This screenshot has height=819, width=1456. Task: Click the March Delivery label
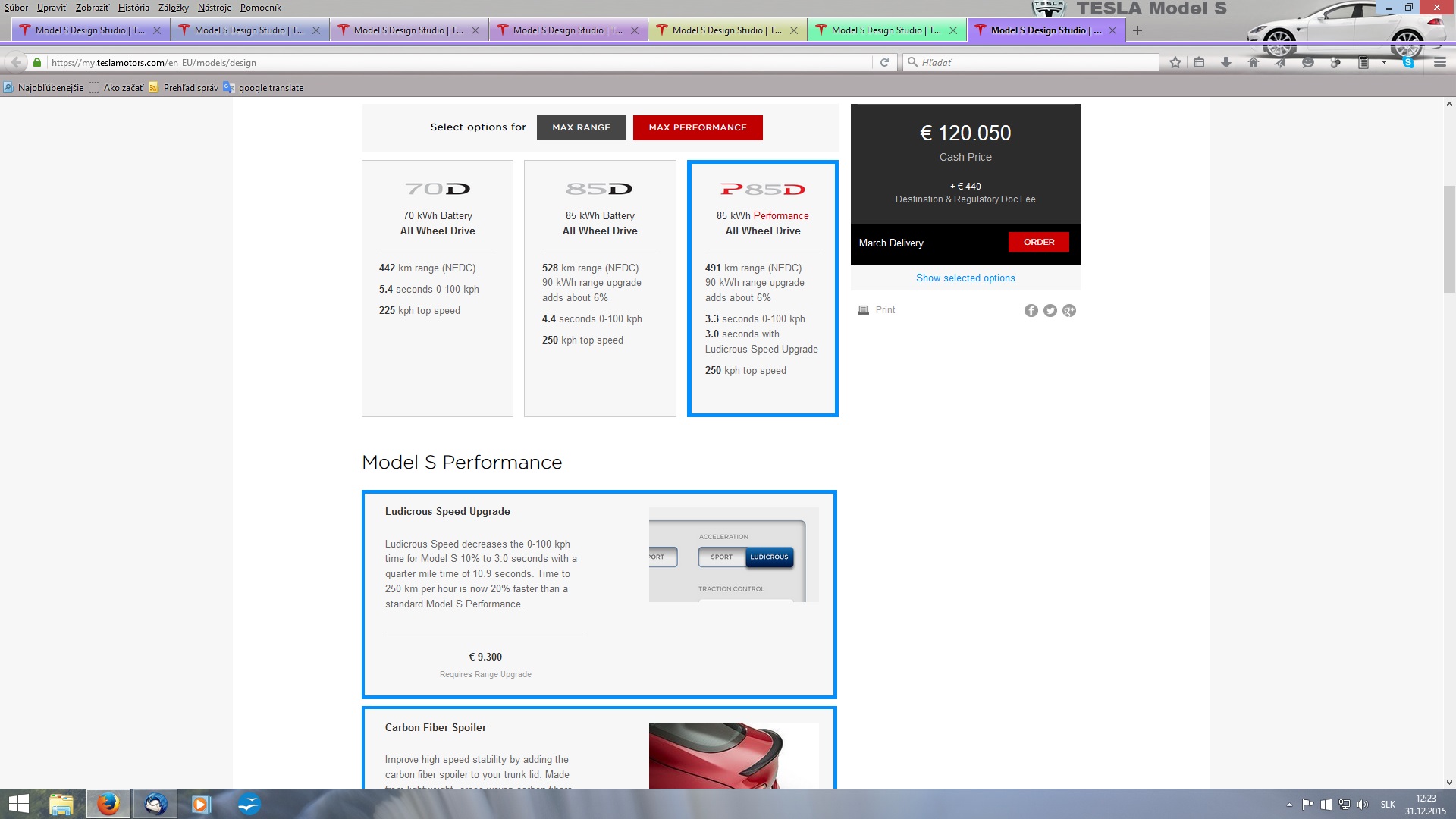[891, 243]
